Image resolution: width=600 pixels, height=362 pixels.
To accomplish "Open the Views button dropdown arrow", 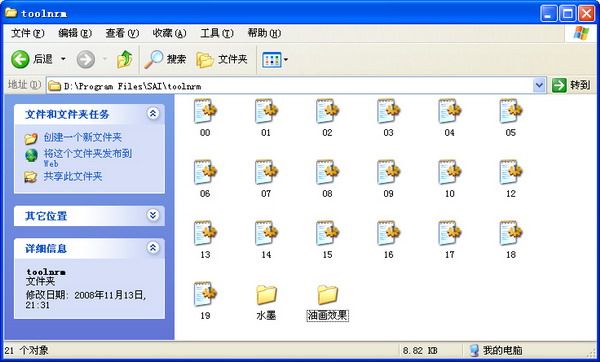I will point(286,60).
